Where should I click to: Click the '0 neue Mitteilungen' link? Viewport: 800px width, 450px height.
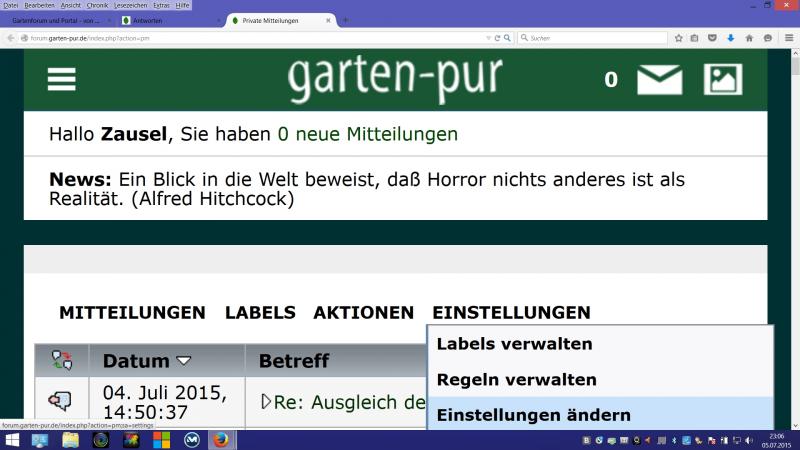point(367,134)
